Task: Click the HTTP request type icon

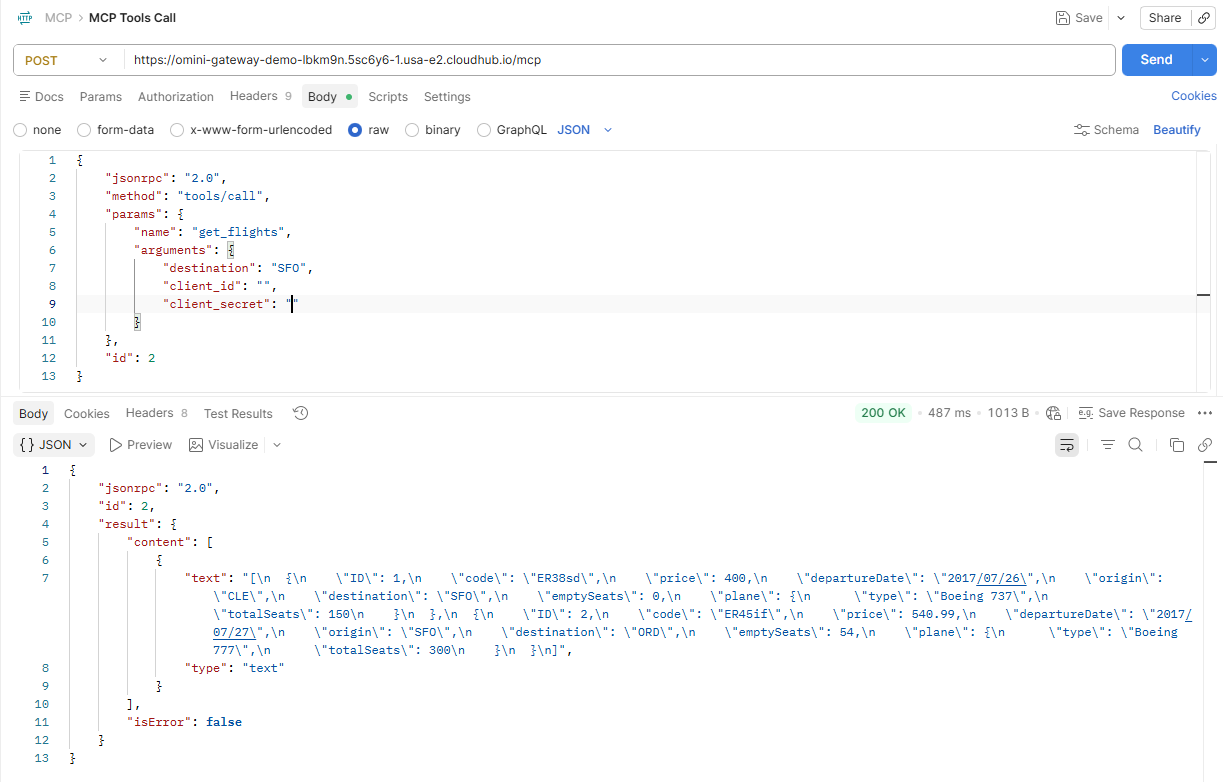Action: tap(25, 18)
